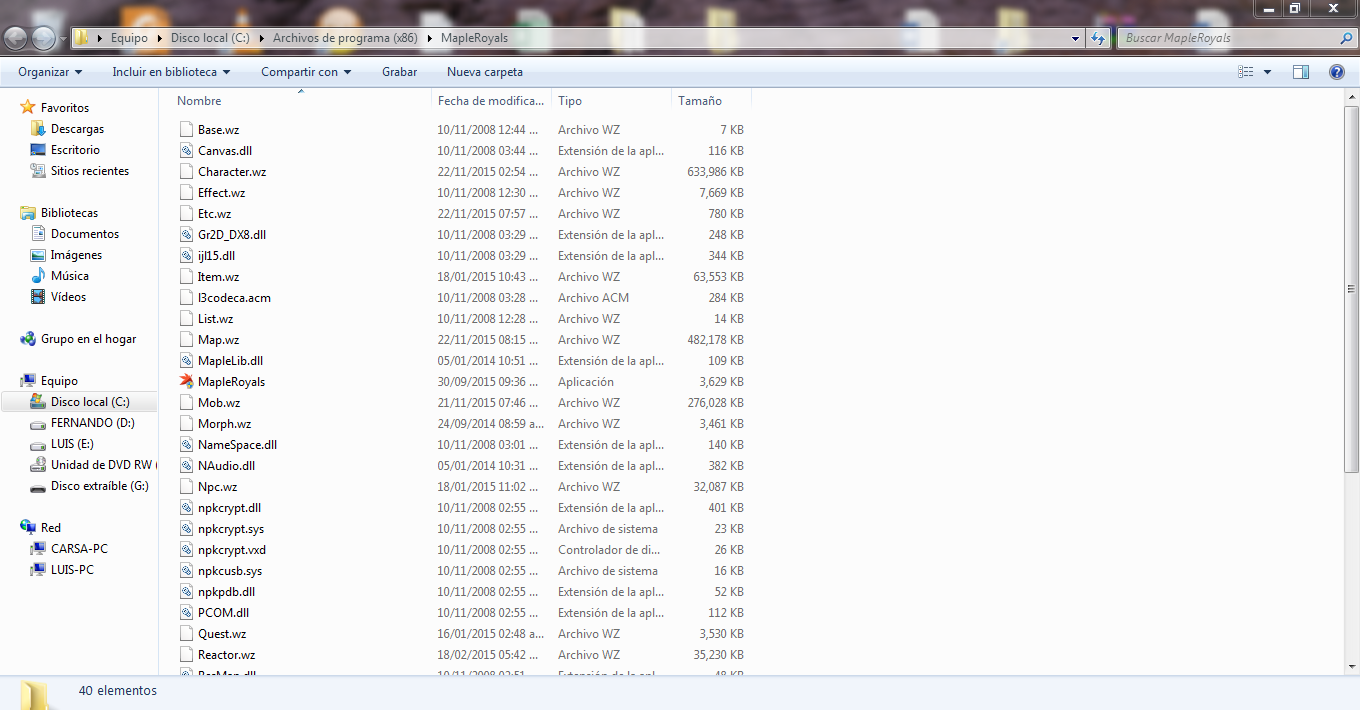Select the npkcrypt.vxd file icon
The image size is (1360, 710).
[186, 550]
